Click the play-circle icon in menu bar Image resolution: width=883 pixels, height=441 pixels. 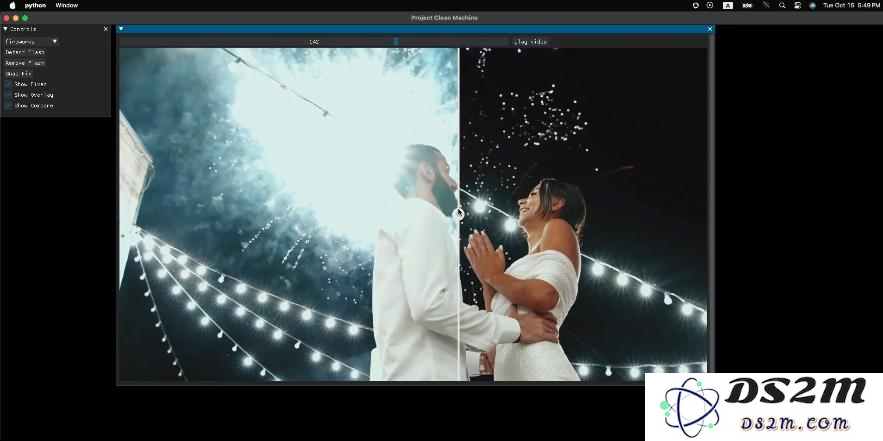tap(710, 5)
